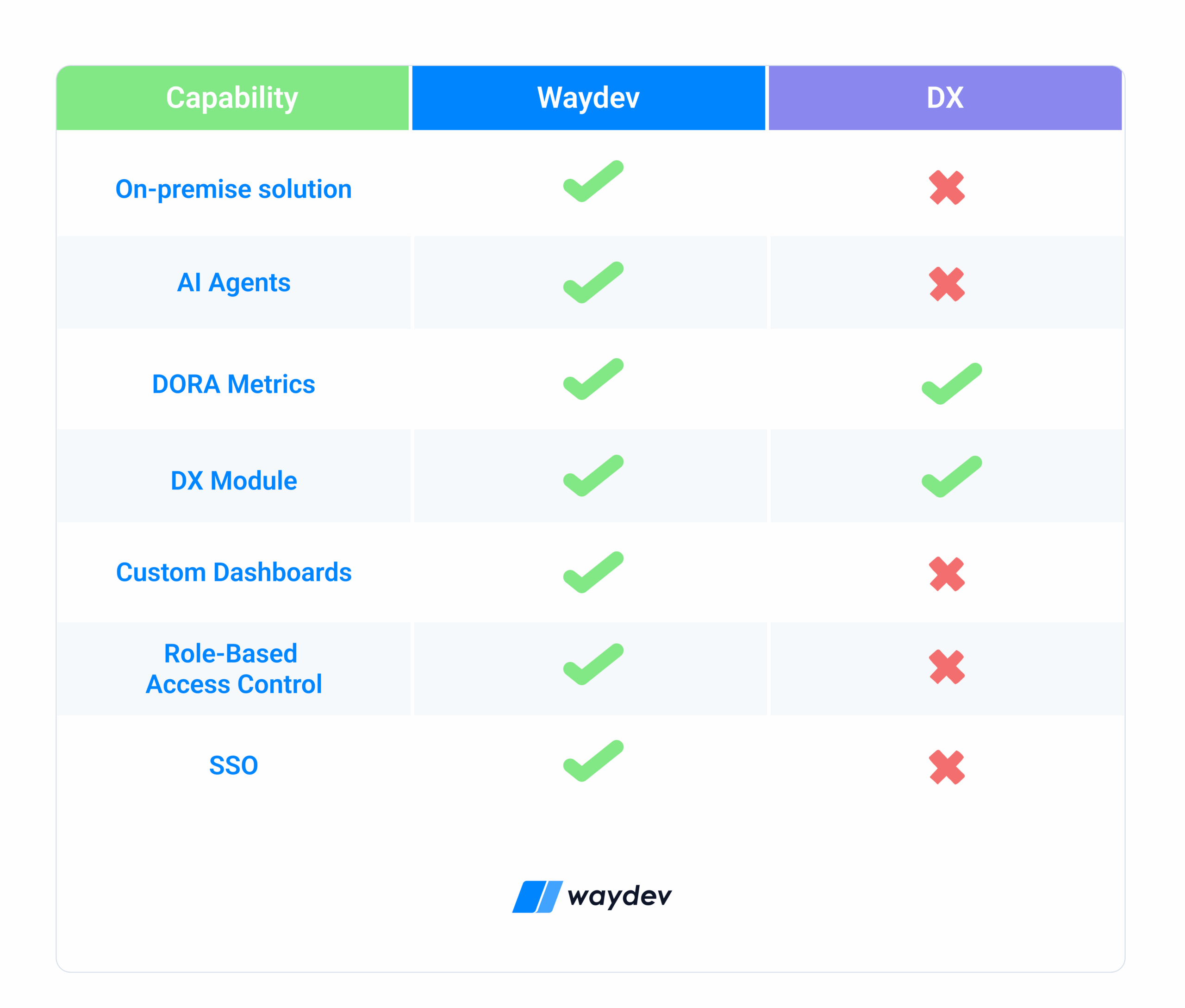Click the On-premise solution label
Image resolution: width=1185 pixels, height=1008 pixels.
point(234,189)
